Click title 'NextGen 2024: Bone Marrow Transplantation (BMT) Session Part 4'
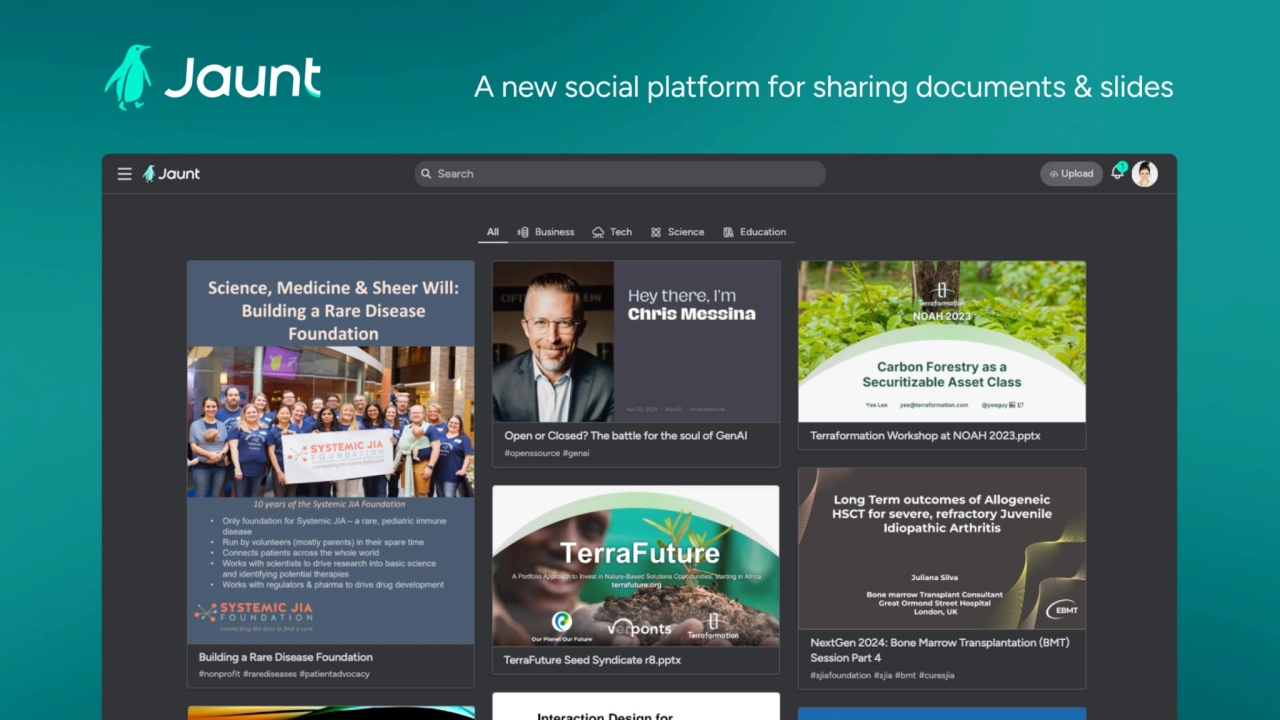The width and height of the screenshot is (1280, 720). (x=940, y=650)
